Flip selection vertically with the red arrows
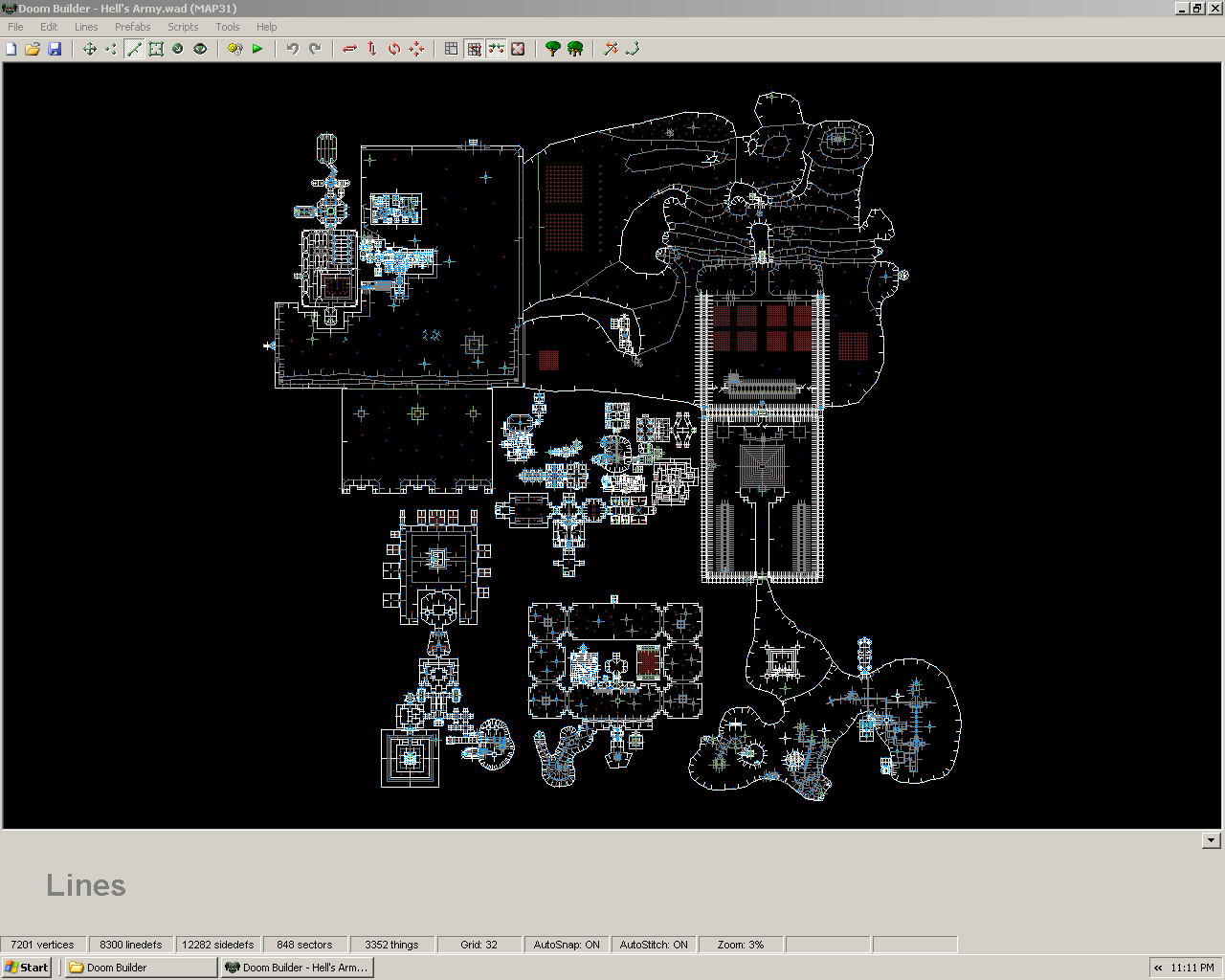1225x980 pixels. point(371,49)
